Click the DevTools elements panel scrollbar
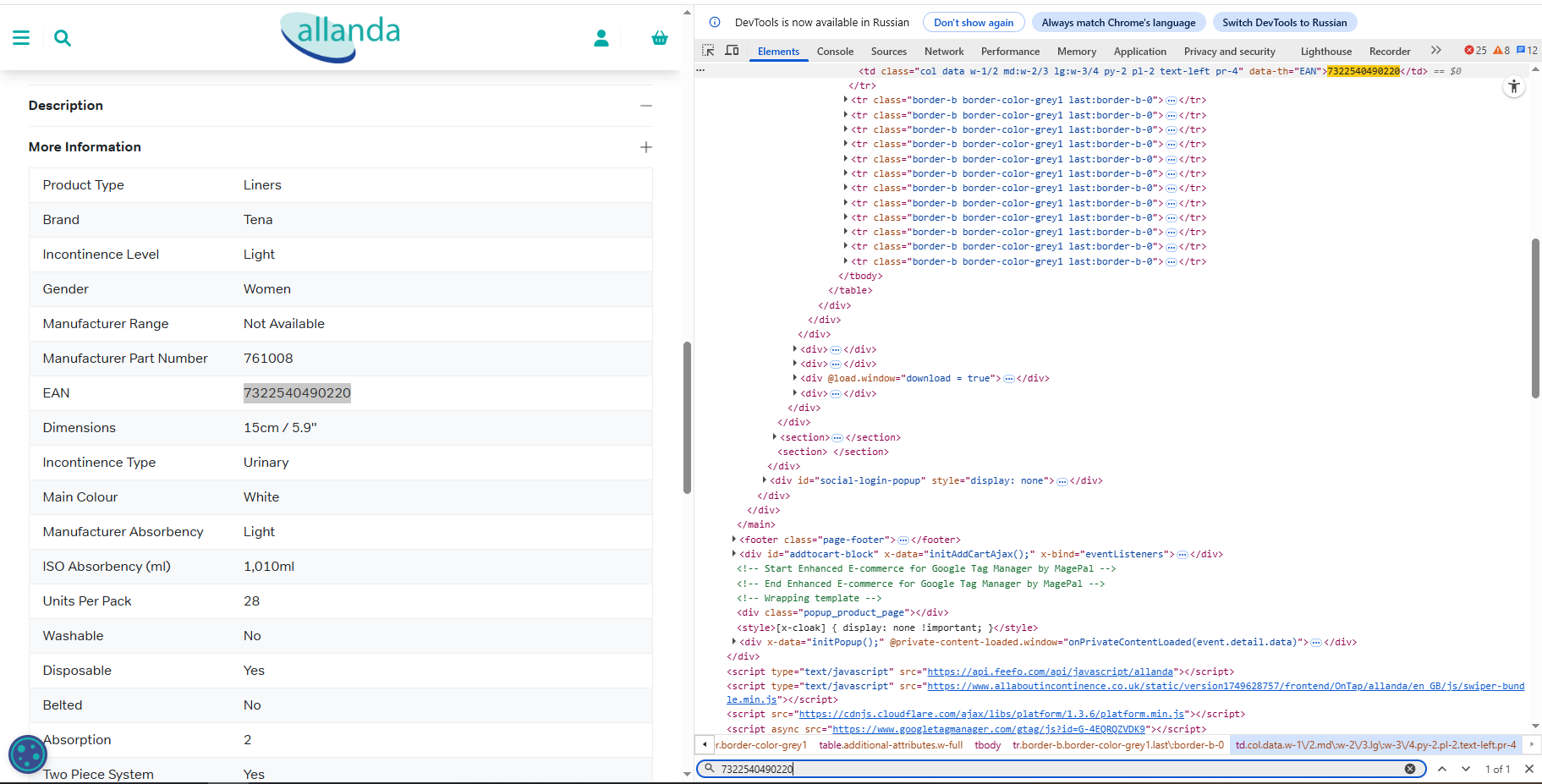The image size is (1542, 784). [1535, 318]
